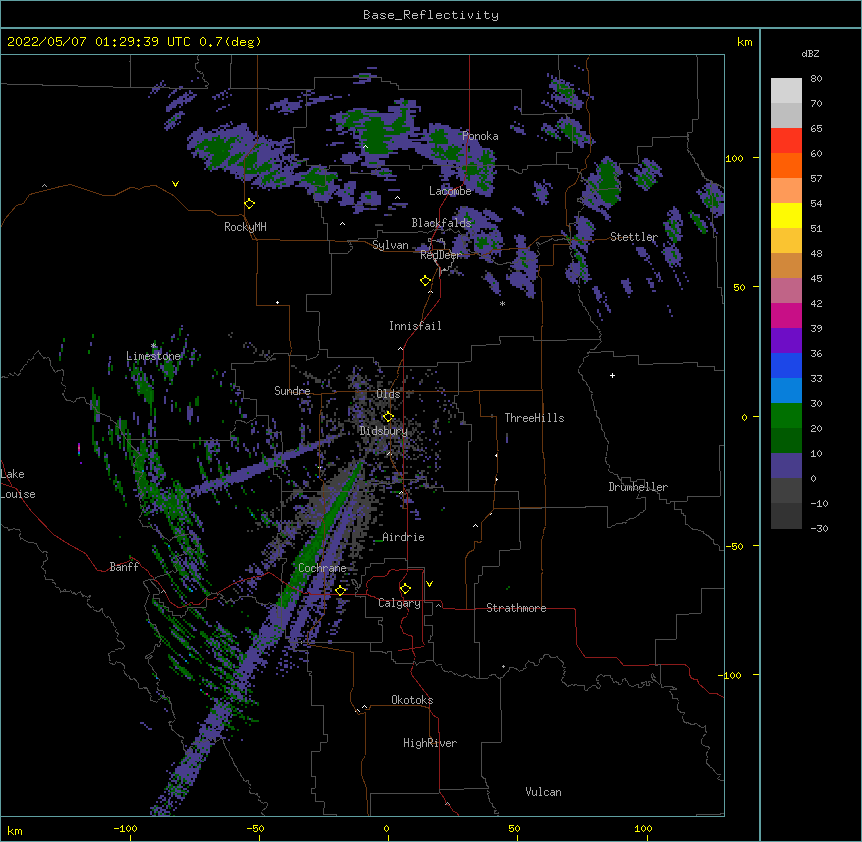Click the yellow station marker near RockyMH
This screenshot has width=862, height=842.
(x=250, y=204)
